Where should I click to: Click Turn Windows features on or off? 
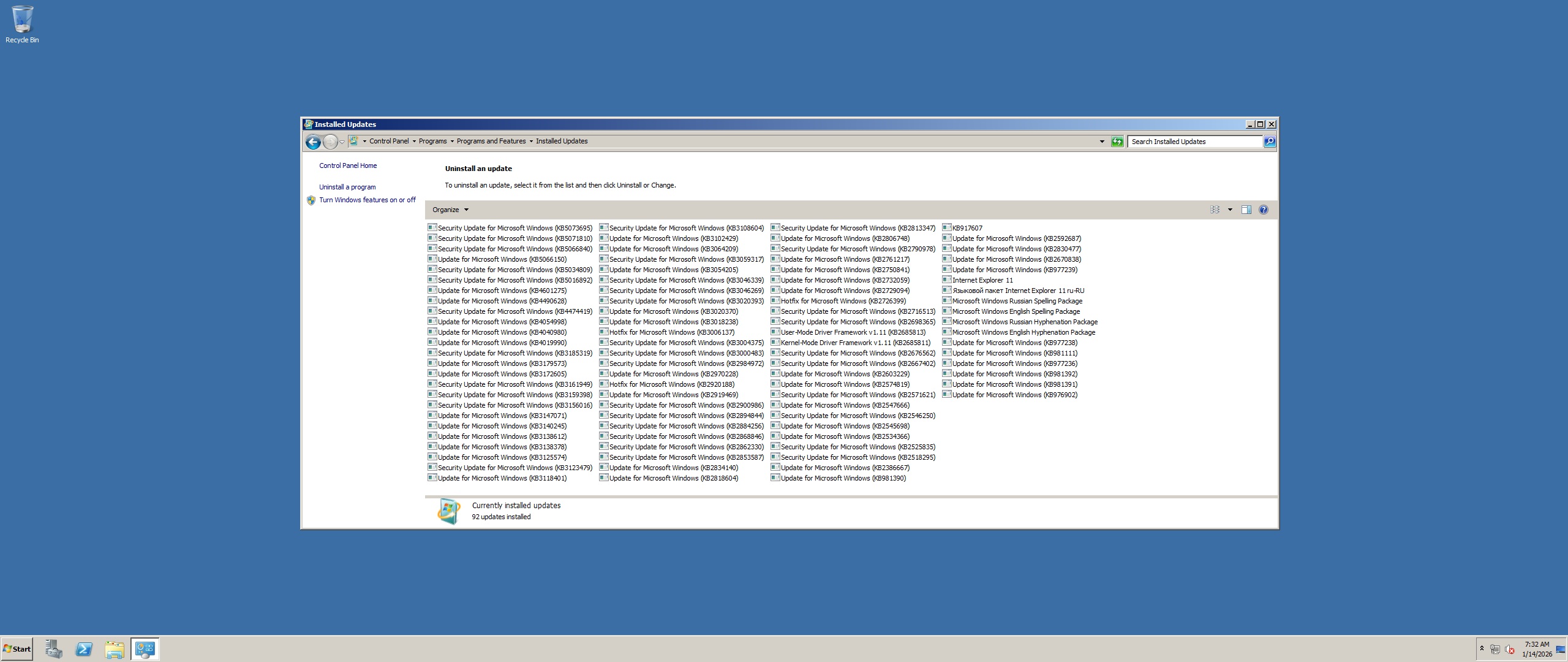pyautogui.click(x=367, y=200)
